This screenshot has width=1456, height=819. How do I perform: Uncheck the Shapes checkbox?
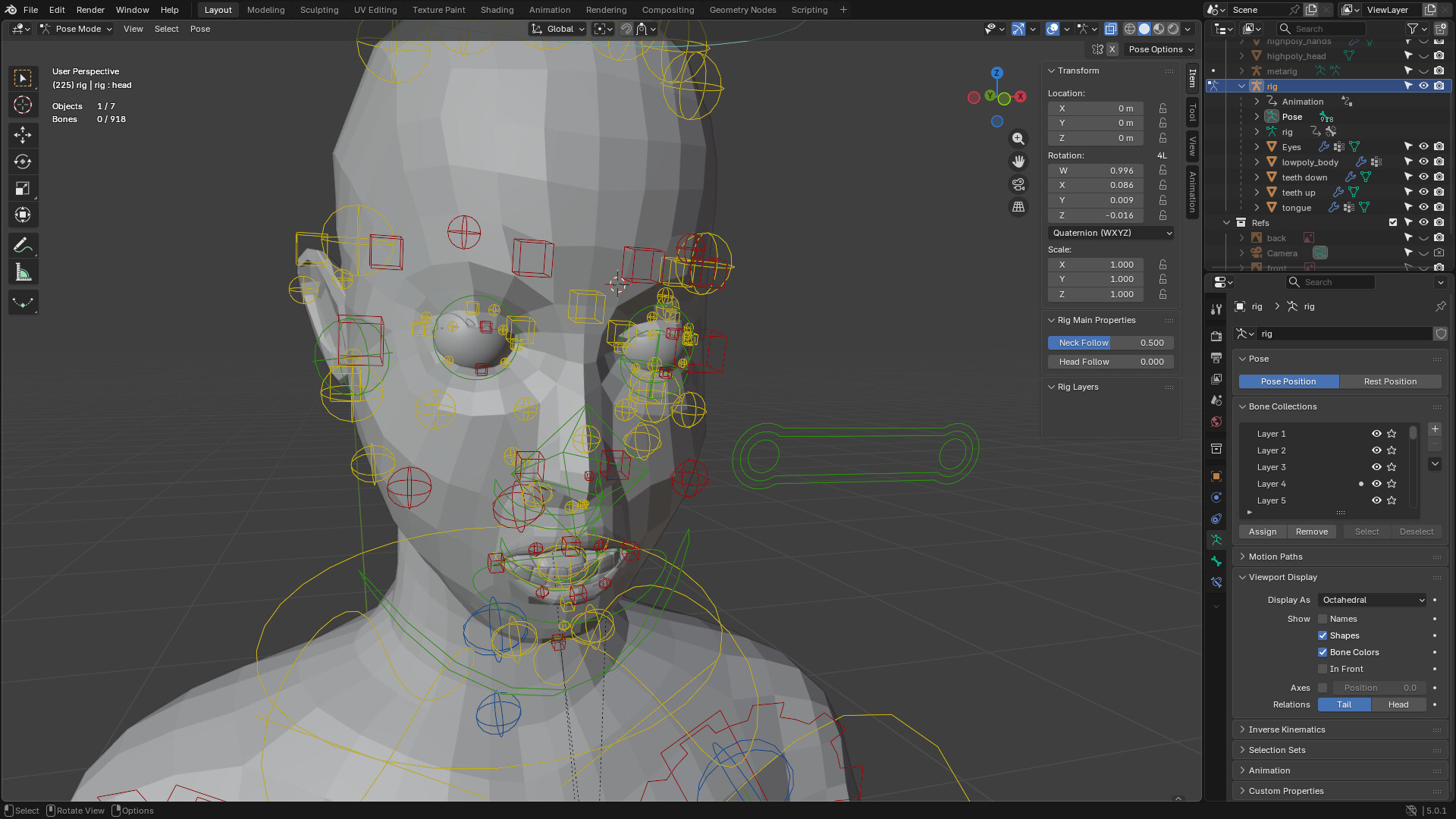tap(1323, 635)
